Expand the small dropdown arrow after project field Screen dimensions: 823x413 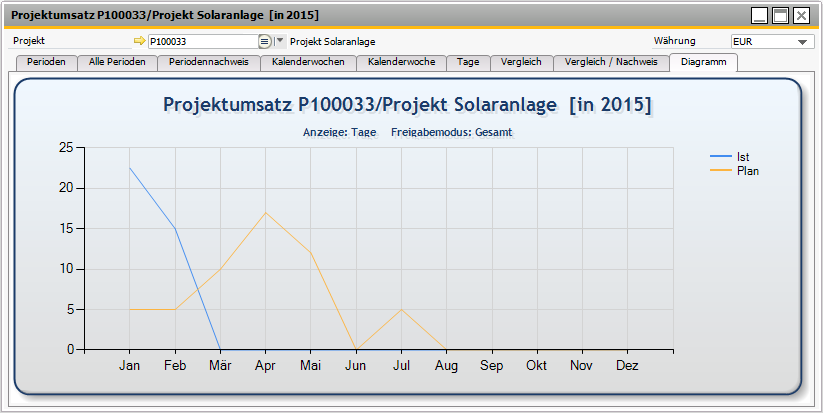(279, 42)
